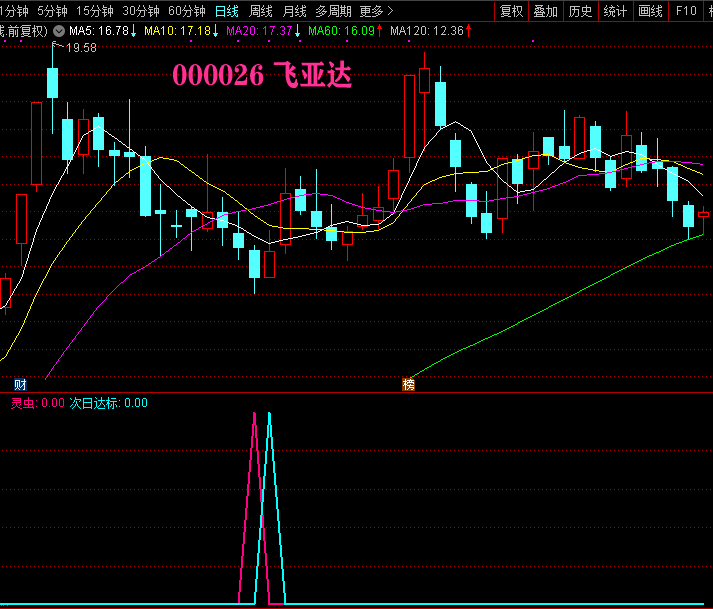Switch to 周线 weekly chart
This screenshot has height=609, width=713.
pyautogui.click(x=261, y=11)
